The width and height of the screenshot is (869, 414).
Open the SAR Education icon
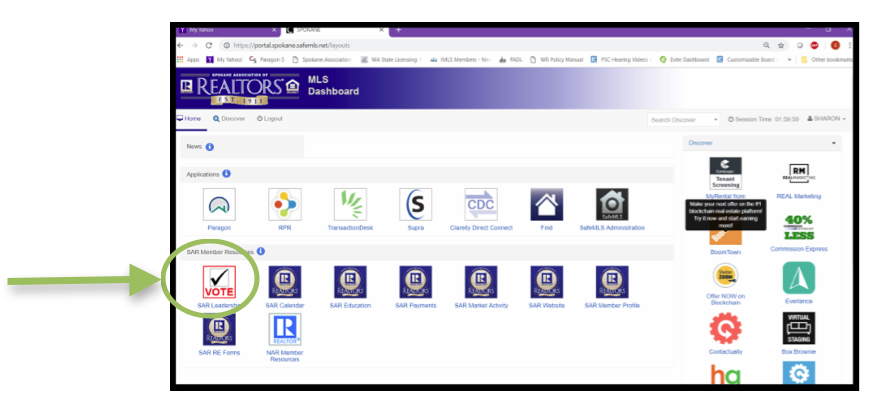350,282
